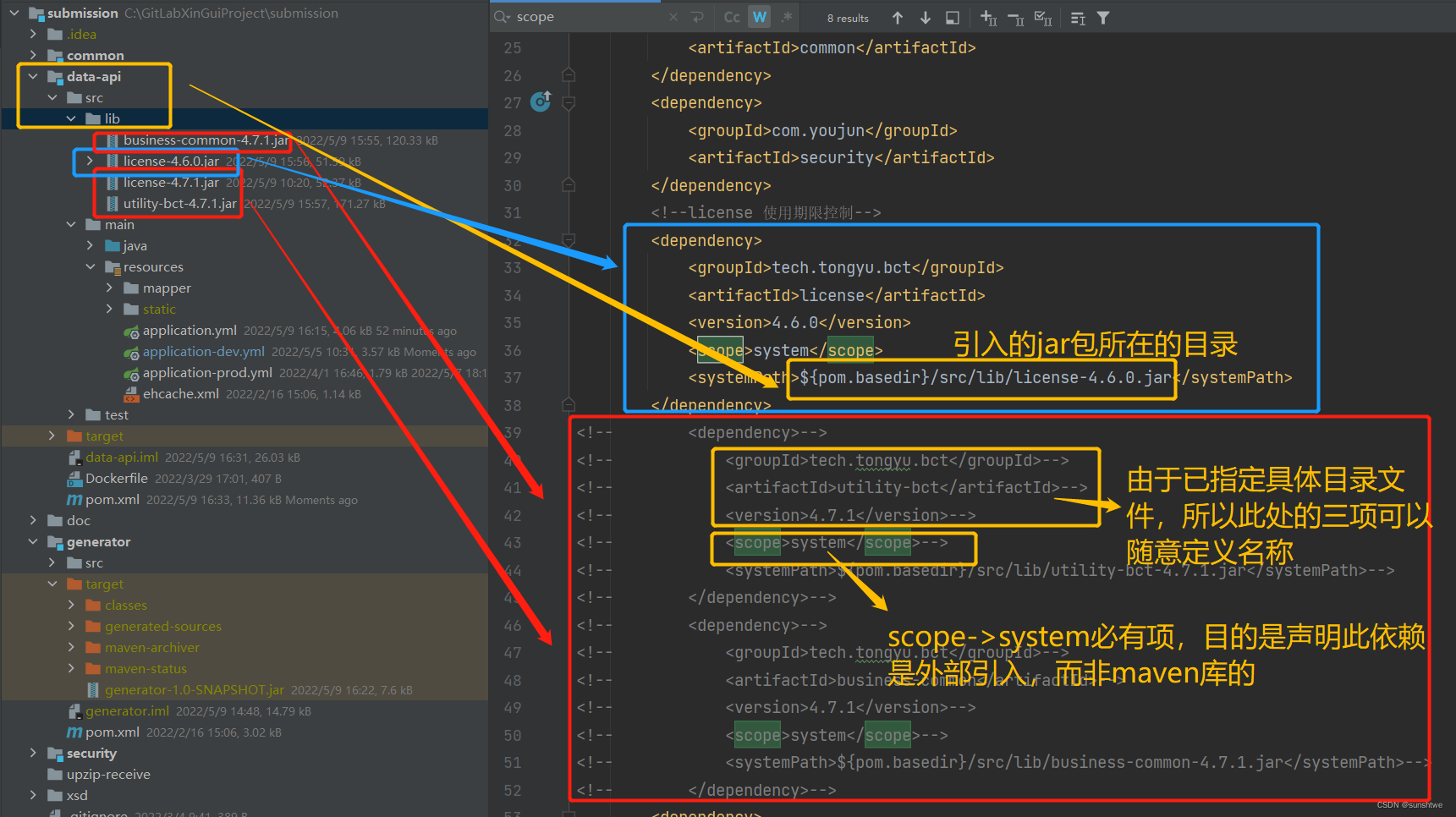Select all search occurrences

(x=1044, y=18)
